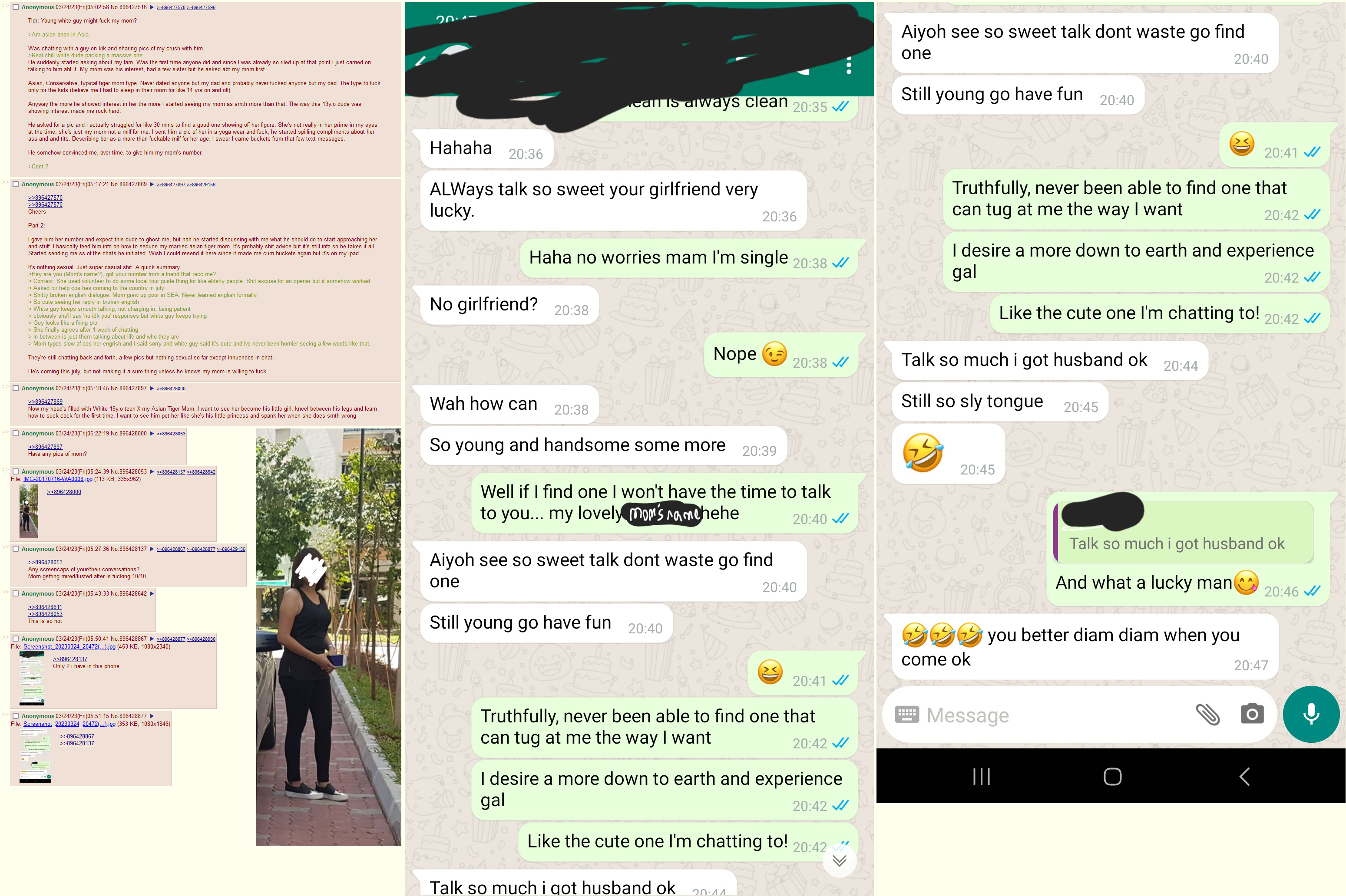
Task: Follow quote link >>896427897 in post body
Action: tap(45, 447)
